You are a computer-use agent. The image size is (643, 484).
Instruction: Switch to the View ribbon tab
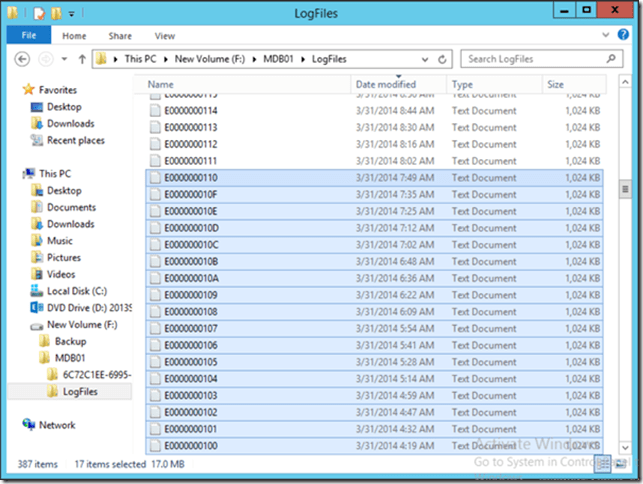point(164,36)
